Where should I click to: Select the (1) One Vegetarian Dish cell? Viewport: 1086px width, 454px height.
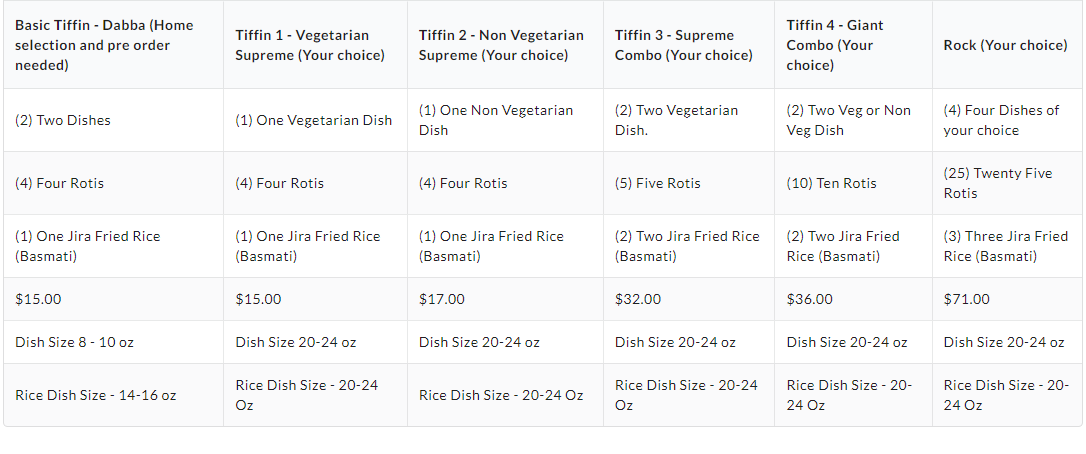click(x=314, y=120)
